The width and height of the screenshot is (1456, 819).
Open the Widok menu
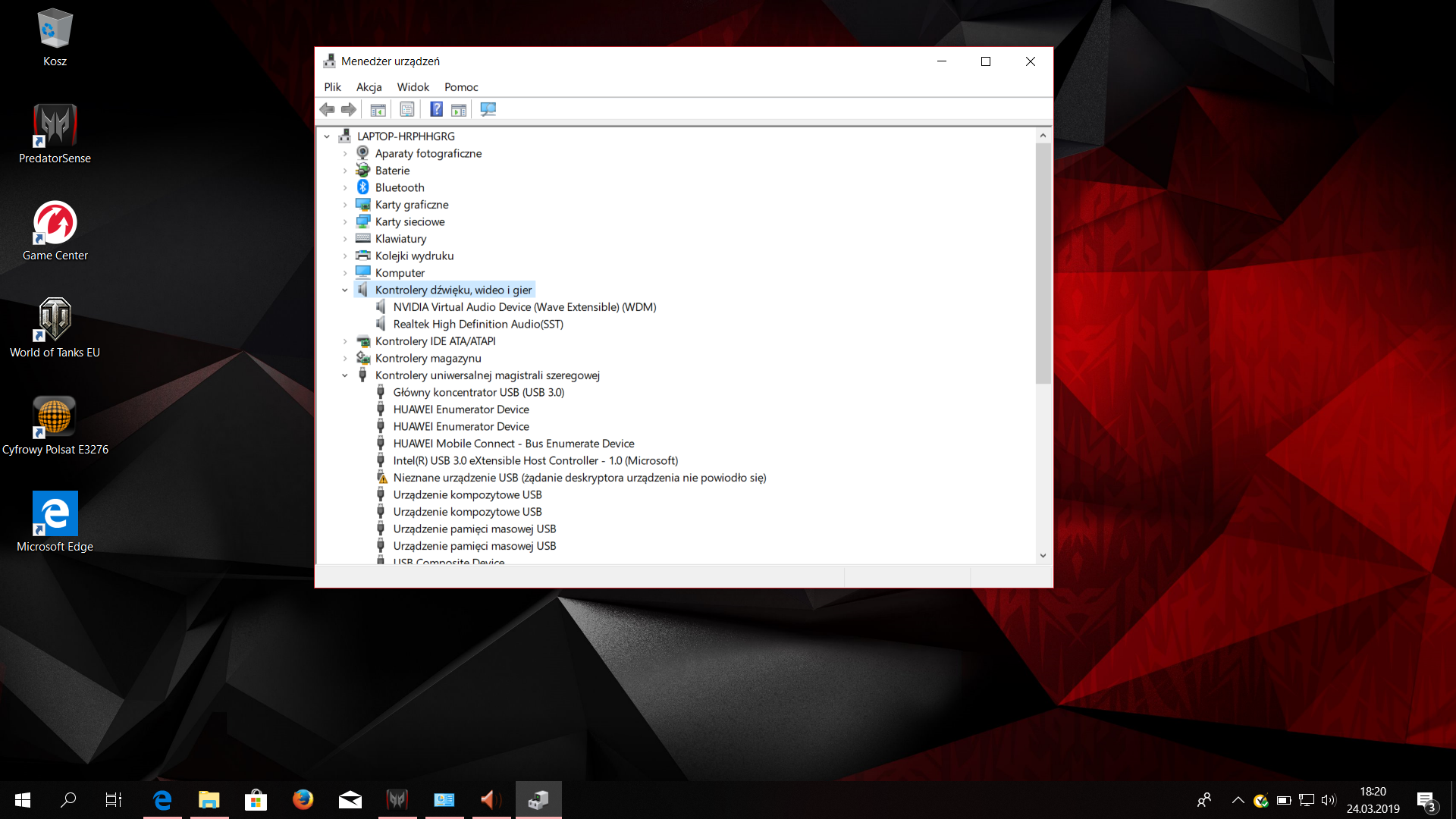(413, 87)
